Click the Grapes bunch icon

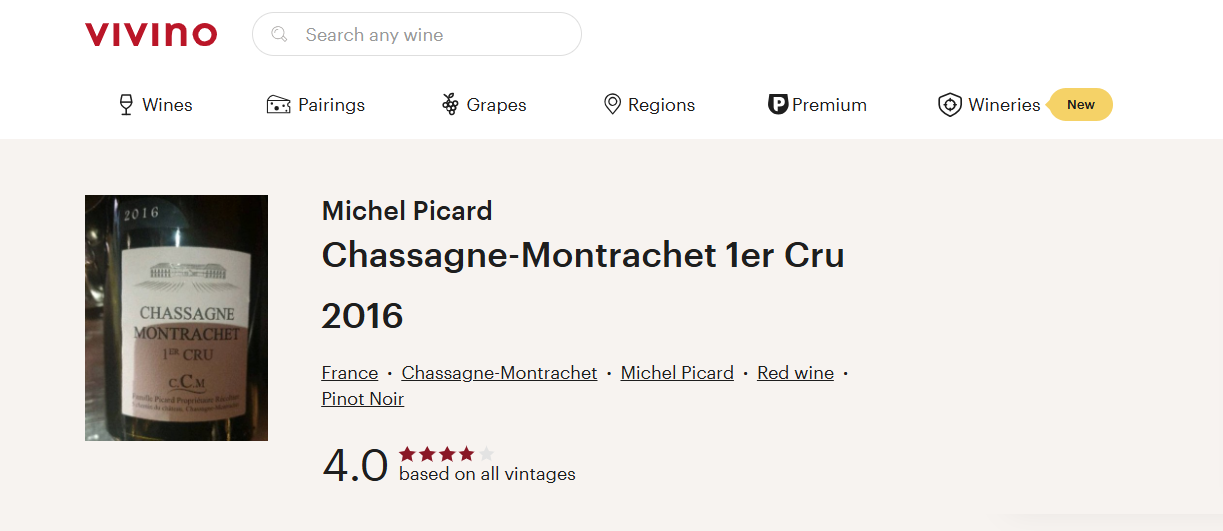450,105
